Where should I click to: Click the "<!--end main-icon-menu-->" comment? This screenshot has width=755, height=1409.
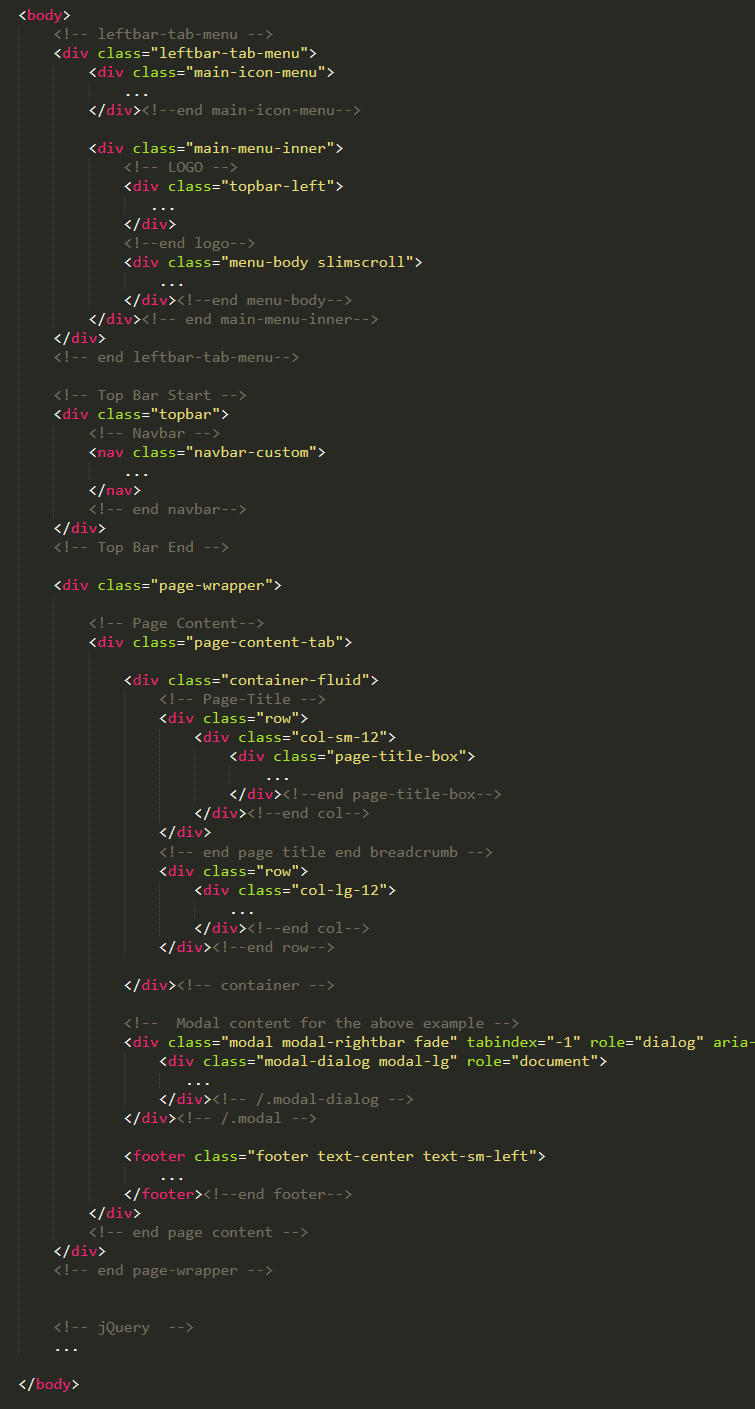[x=251, y=110]
